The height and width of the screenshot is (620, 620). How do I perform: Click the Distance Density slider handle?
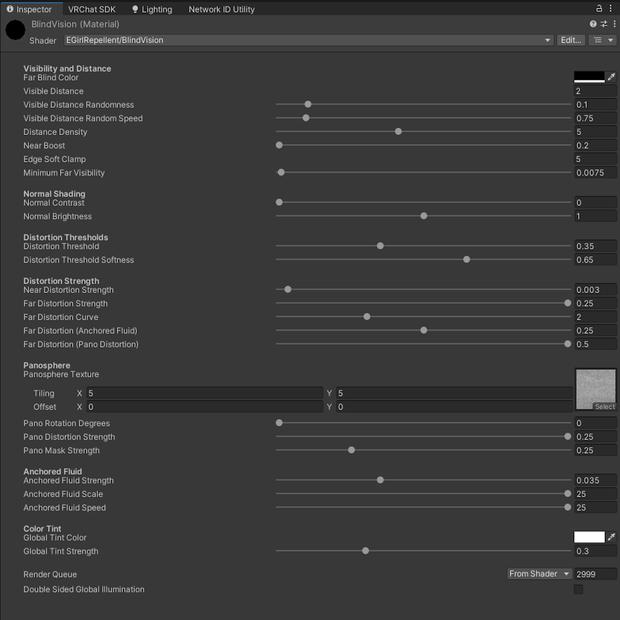pos(398,131)
